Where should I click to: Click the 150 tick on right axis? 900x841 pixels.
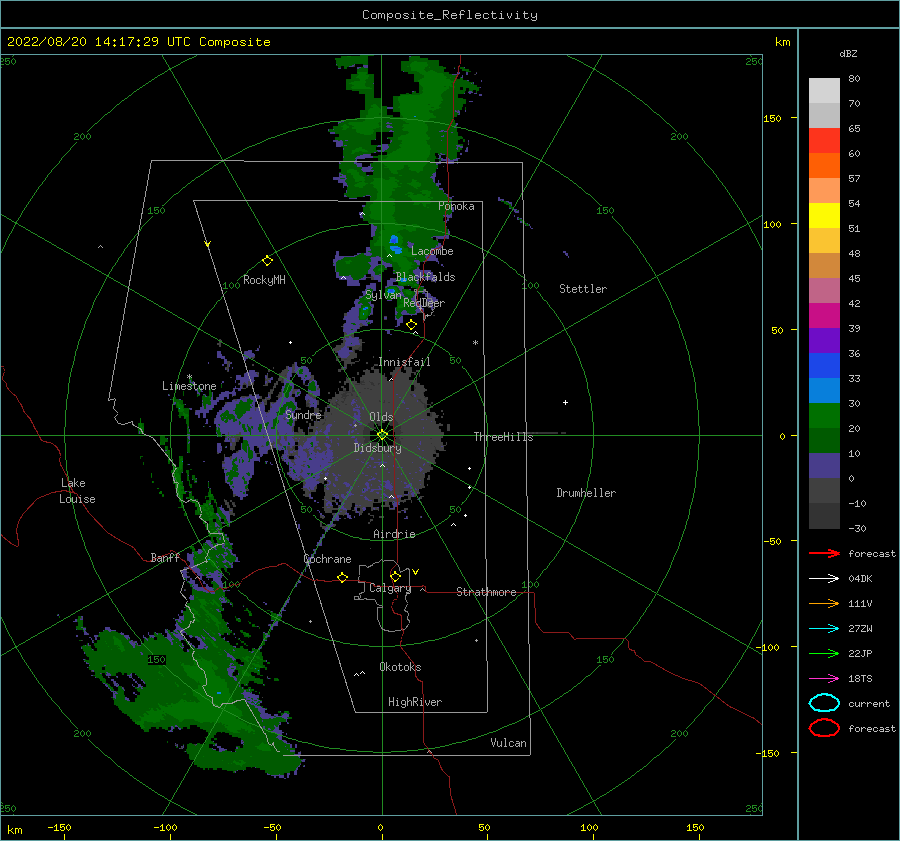pyautogui.click(x=772, y=118)
